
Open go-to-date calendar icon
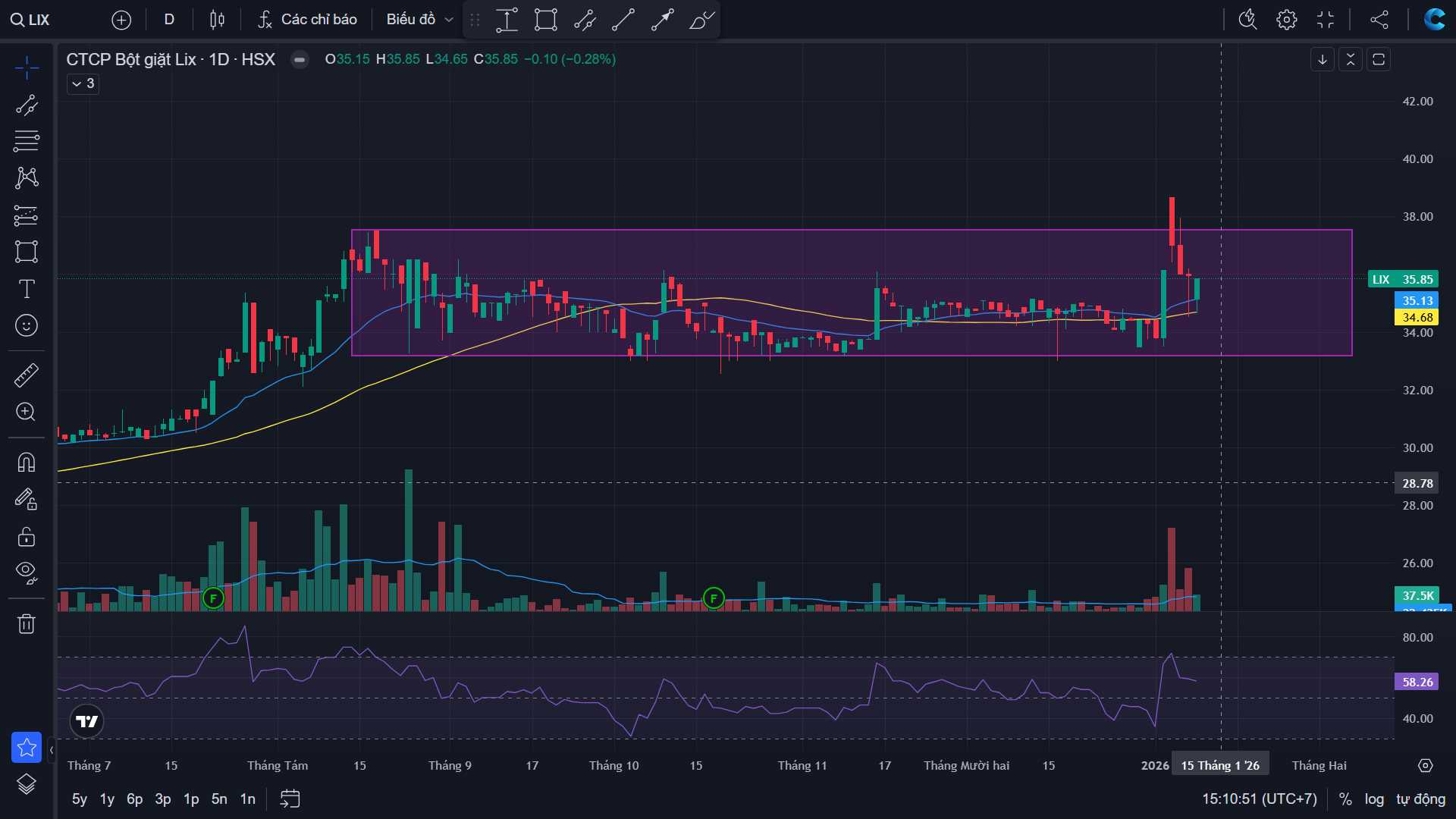[x=290, y=799]
